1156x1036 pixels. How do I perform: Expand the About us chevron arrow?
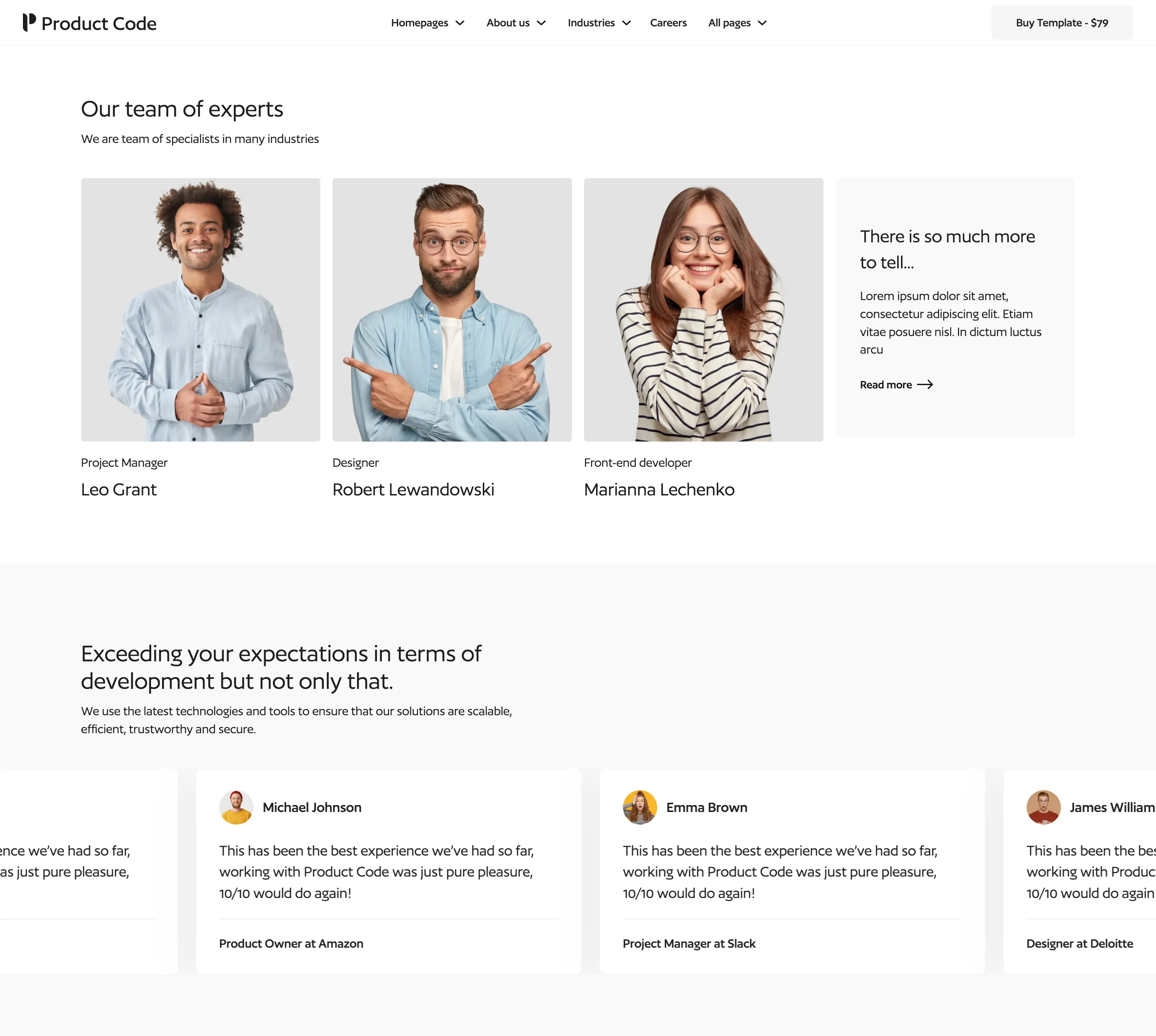pyautogui.click(x=541, y=23)
